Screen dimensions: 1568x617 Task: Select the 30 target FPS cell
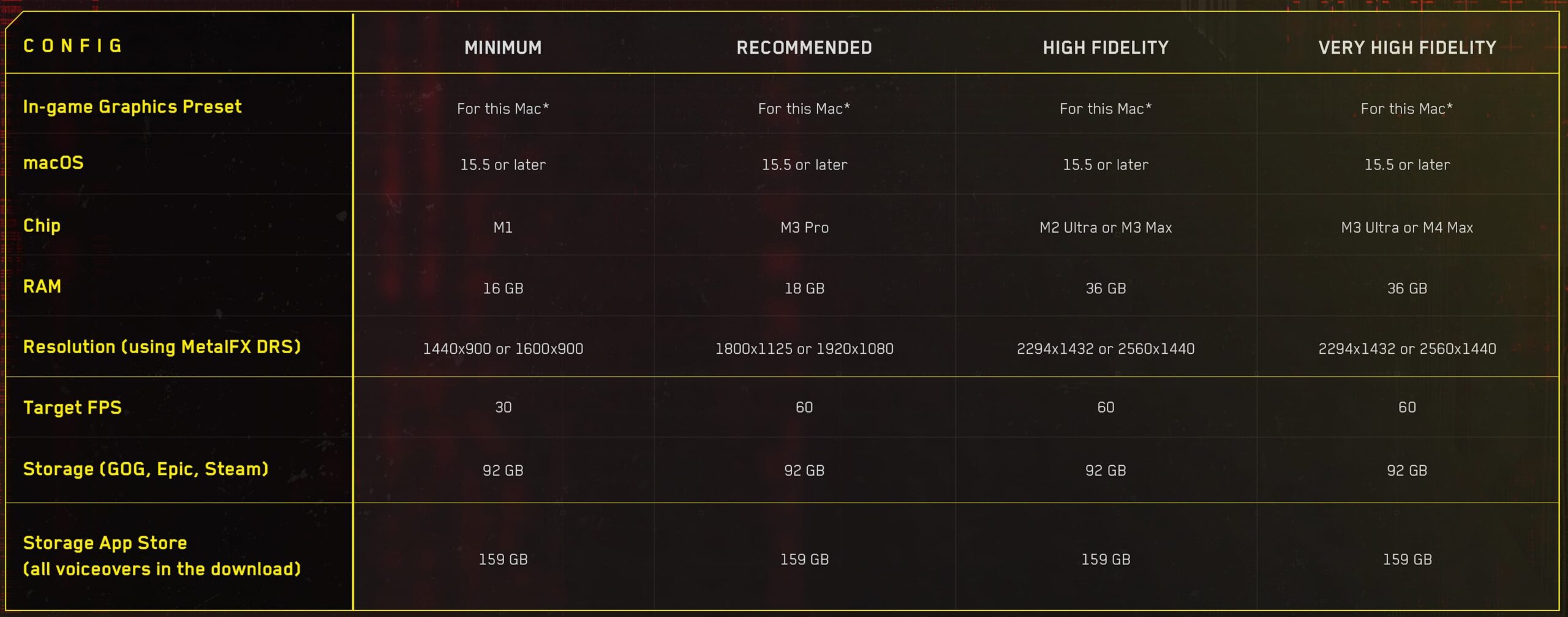[503, 408]
